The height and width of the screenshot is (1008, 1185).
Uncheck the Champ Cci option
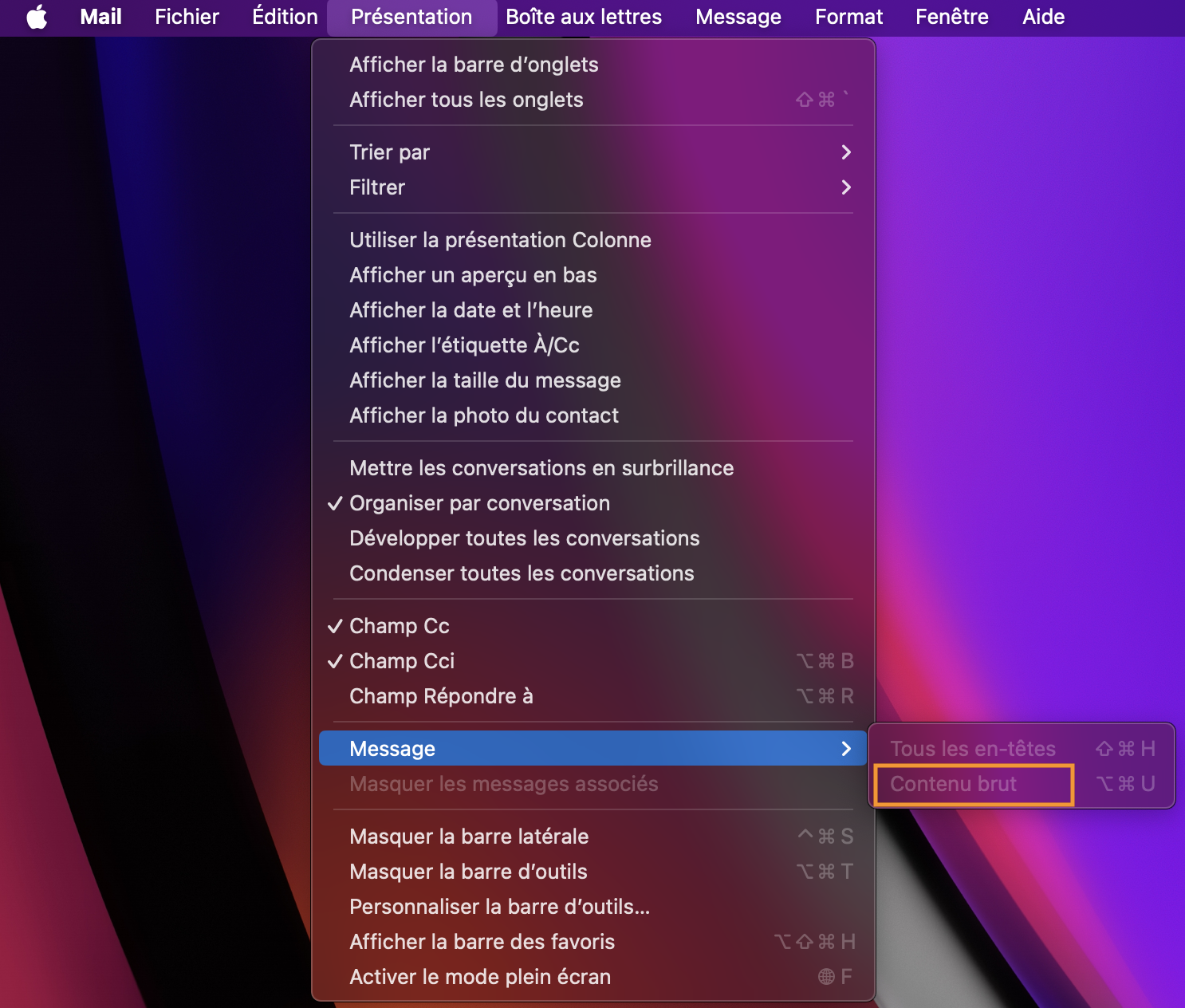pos(593,661)
